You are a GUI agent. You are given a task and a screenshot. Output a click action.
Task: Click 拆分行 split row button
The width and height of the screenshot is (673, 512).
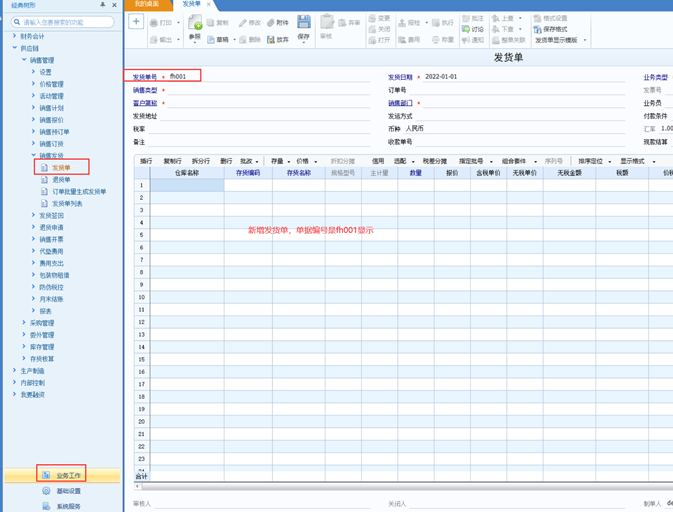[x=200, y=161]
